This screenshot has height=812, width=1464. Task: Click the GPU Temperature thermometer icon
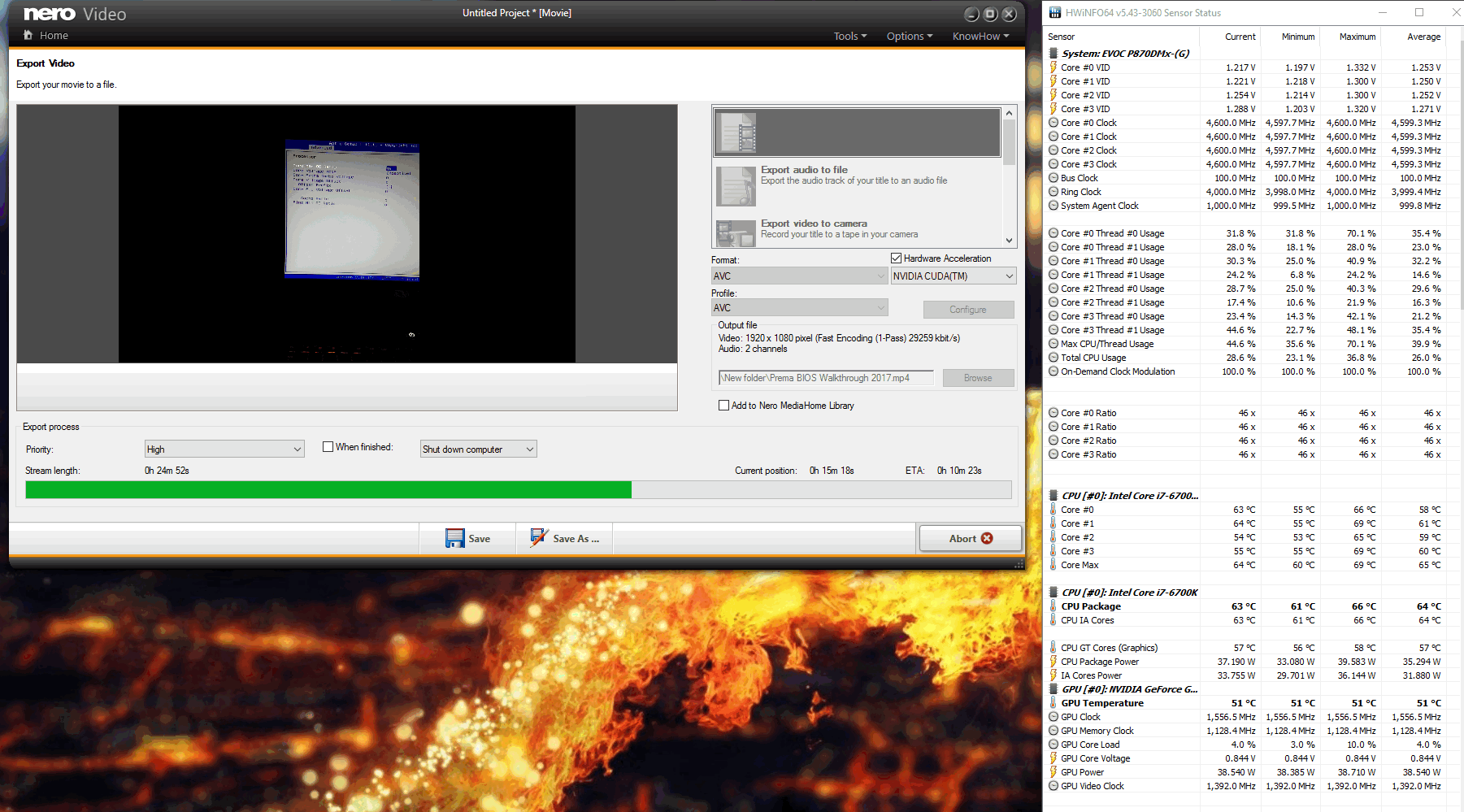[x=1053, y=703]
